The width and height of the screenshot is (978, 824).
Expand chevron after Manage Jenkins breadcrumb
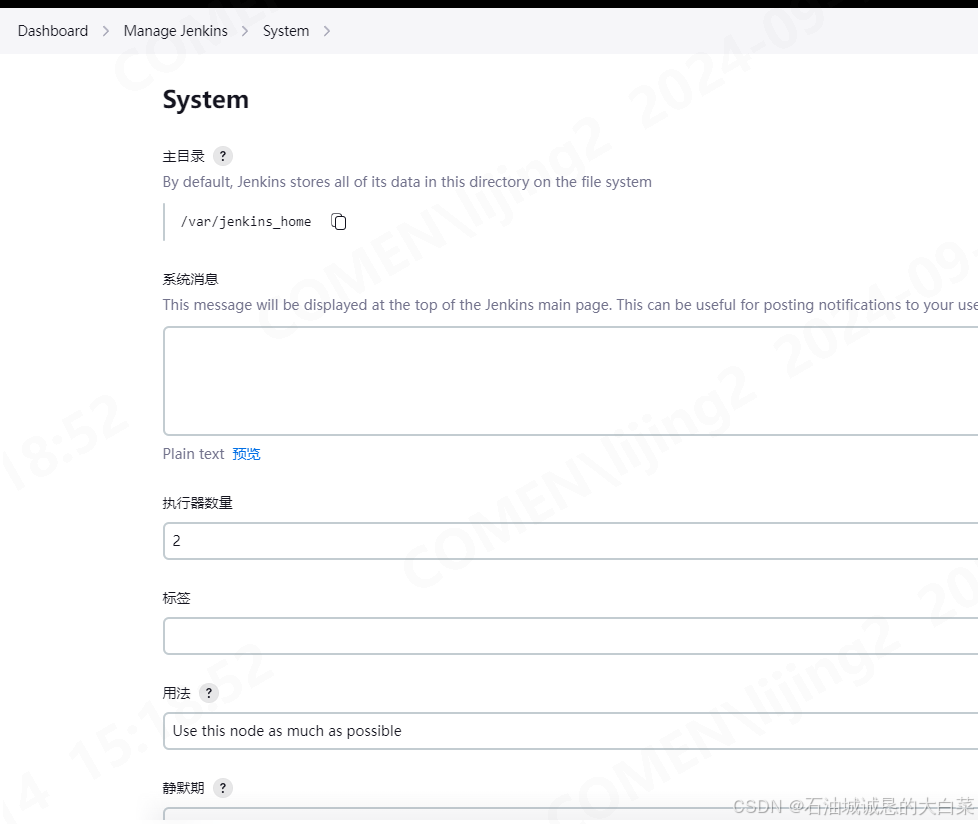(x=245, y=31)
